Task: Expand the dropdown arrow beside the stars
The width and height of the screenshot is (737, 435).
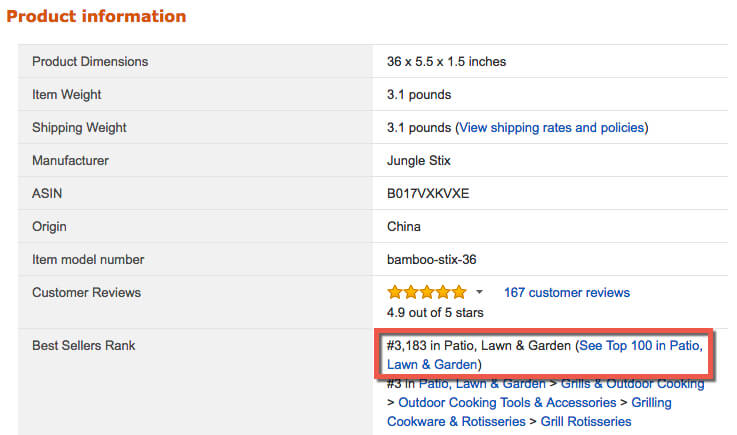Action: click(x=479, y=292)
